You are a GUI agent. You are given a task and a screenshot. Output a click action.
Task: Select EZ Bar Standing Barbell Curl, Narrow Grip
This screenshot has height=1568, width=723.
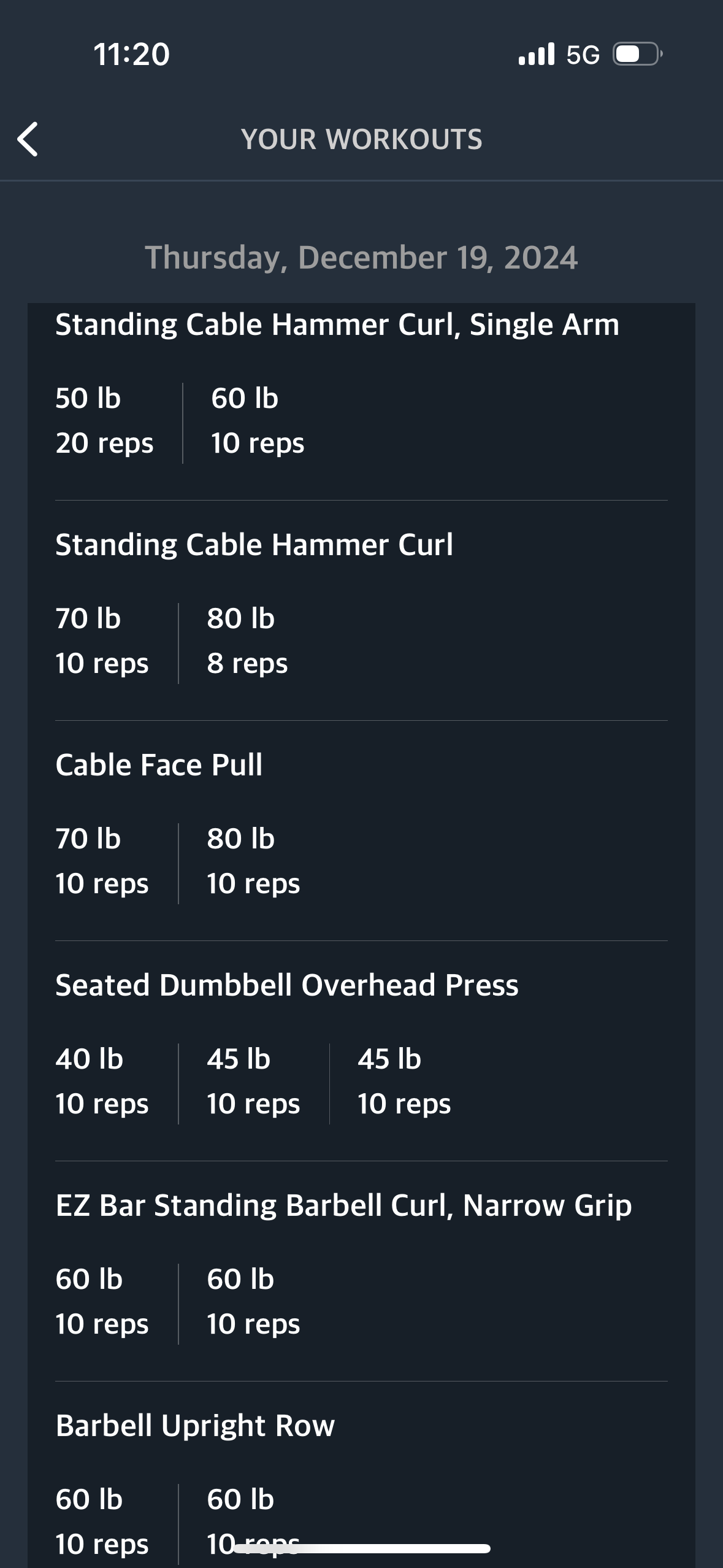click(343, 1205)
